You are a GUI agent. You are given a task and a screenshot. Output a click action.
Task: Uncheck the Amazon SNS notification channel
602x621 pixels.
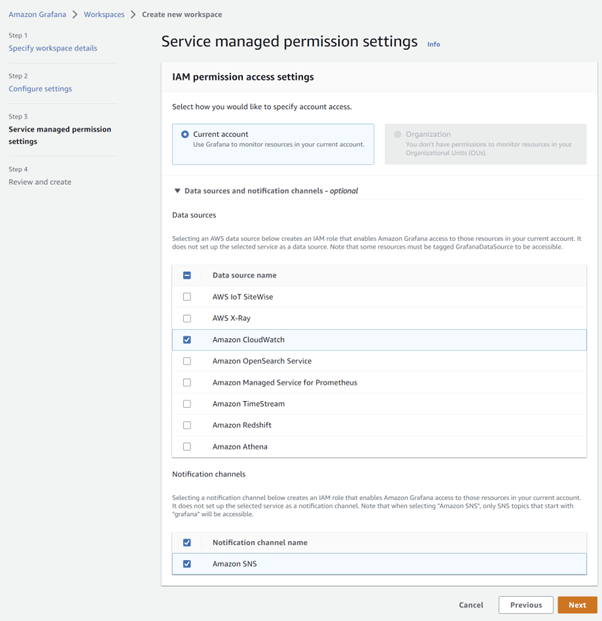tap(187, 564)
